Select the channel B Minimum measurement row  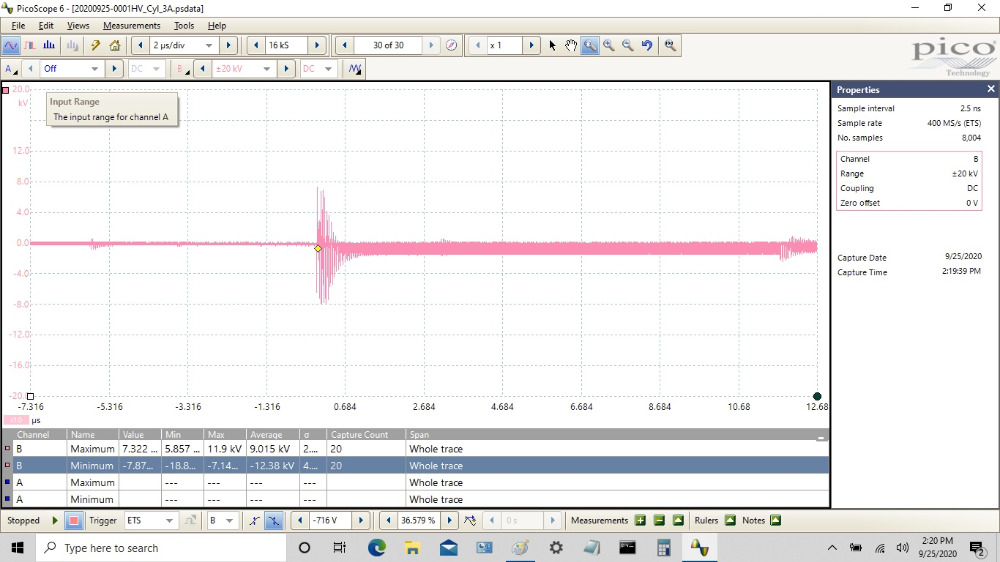click(x=415, y=466)
